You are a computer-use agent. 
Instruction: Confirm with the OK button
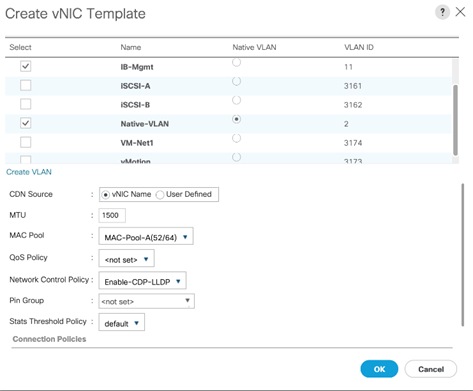coord(379,369)
